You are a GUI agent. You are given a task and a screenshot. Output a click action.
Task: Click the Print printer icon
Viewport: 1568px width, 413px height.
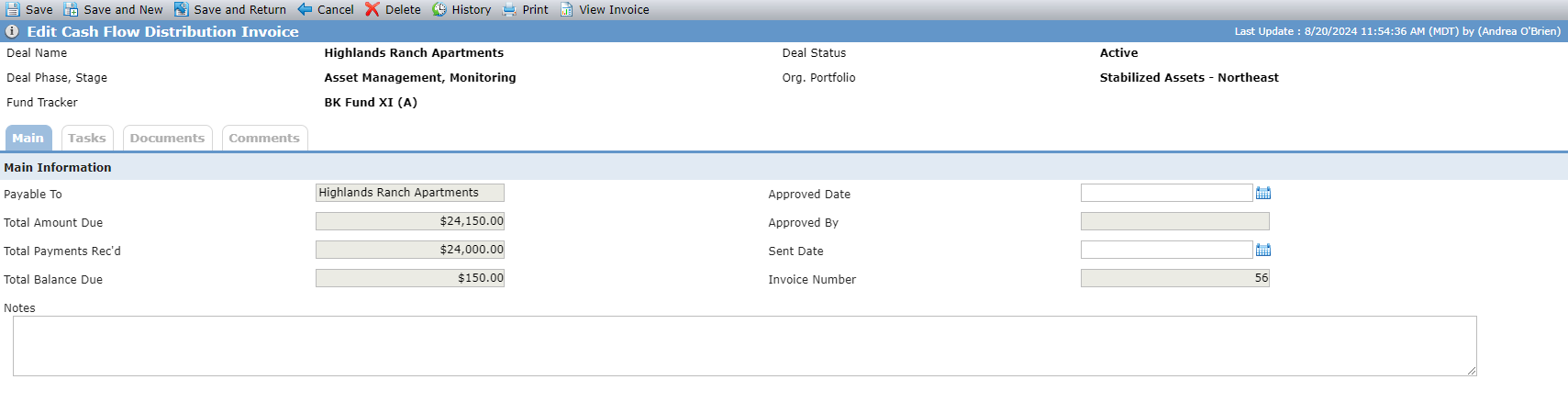click(509, 9)
